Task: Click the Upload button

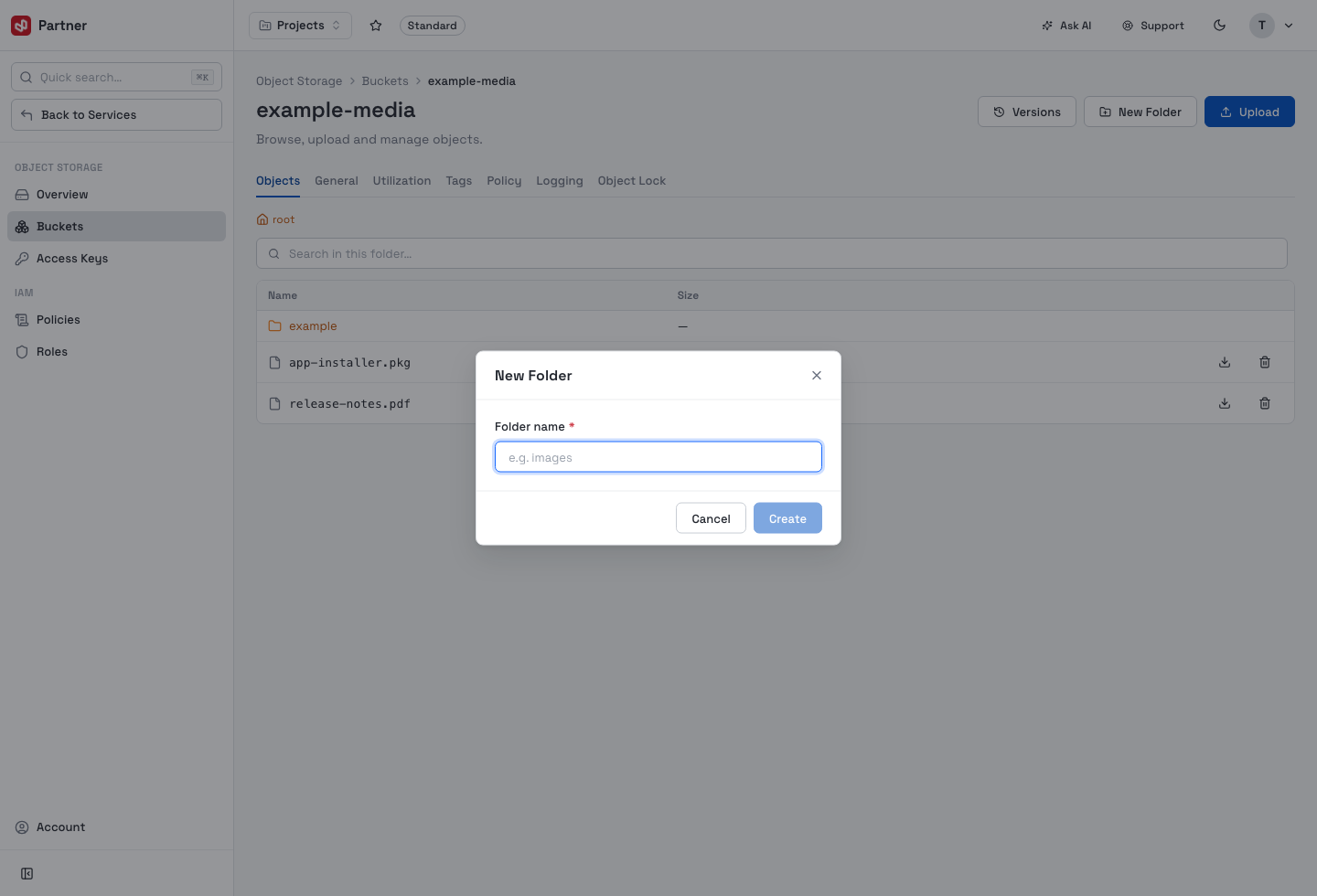Action: (x=1249, y=112)
